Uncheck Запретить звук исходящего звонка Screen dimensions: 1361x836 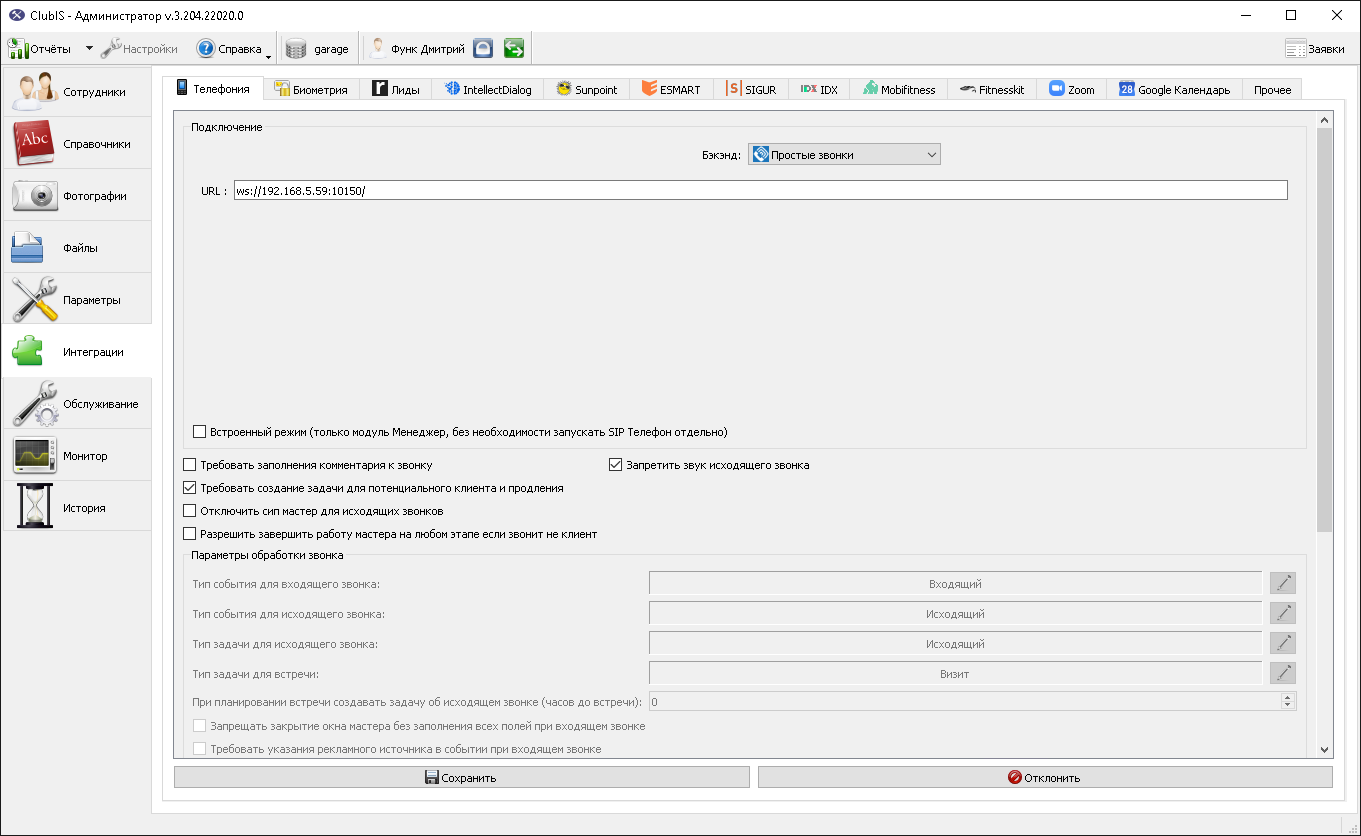616,465
